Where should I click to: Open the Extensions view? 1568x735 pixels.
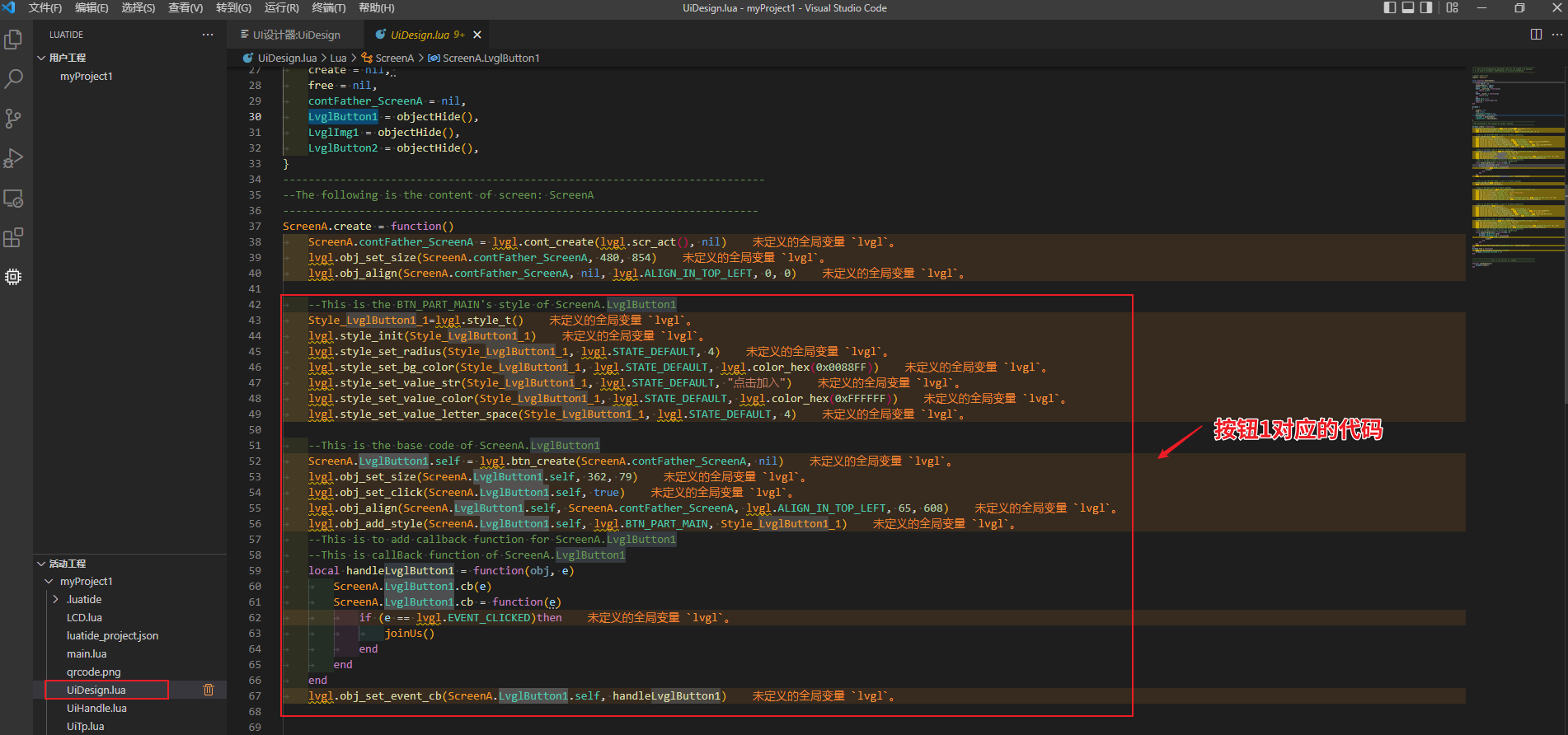pos(13,238)
